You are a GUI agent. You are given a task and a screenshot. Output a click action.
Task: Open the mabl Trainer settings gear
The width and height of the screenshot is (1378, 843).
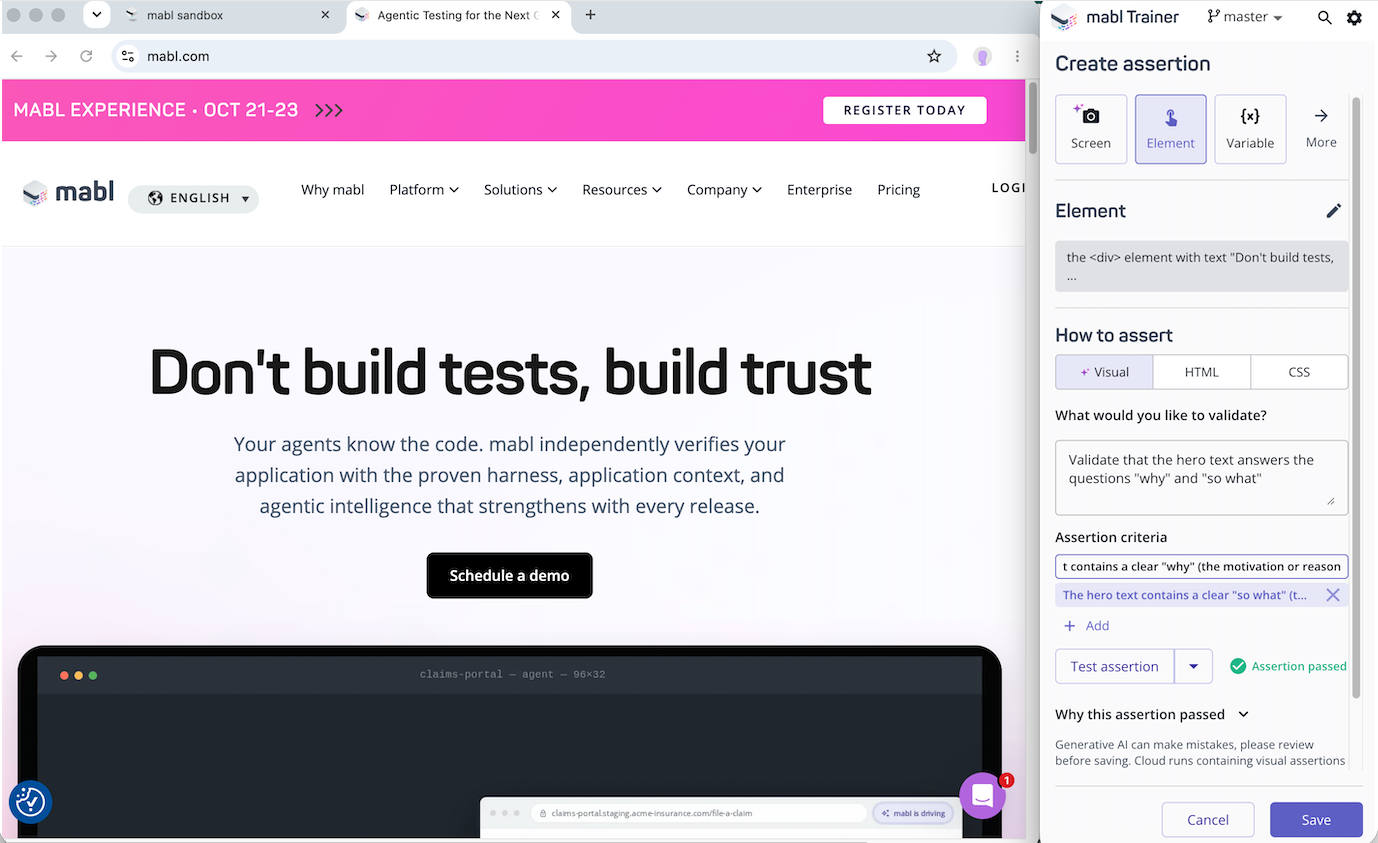point(1354,17)
